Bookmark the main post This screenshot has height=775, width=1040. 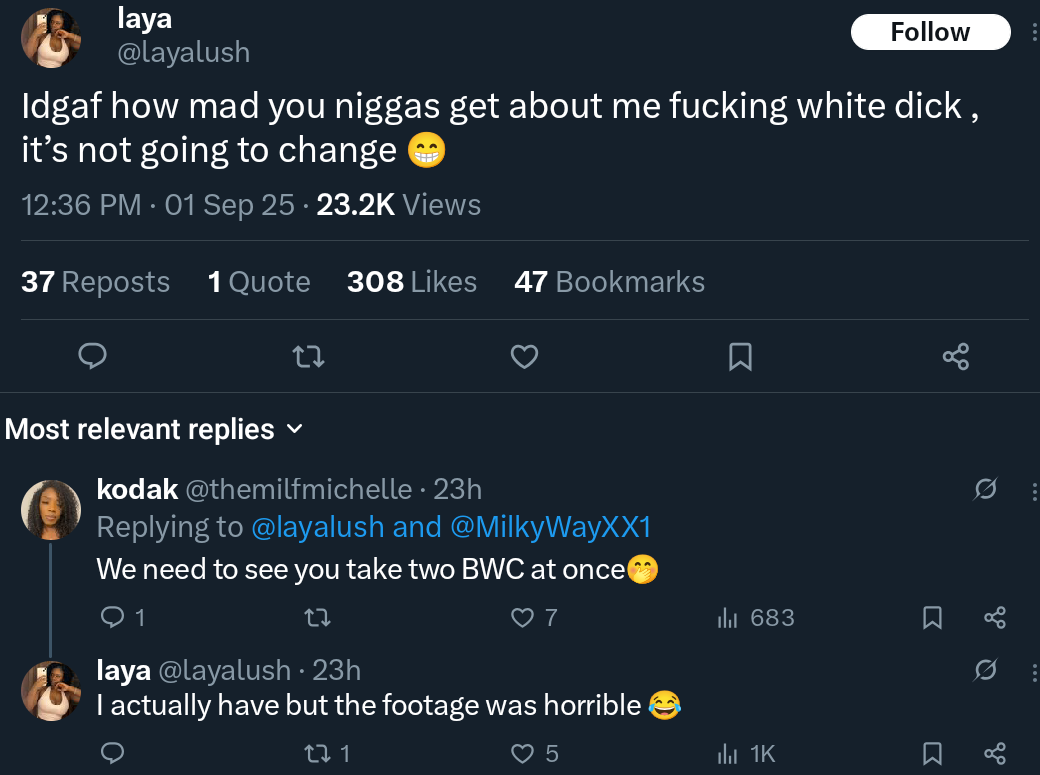point(740,355)
